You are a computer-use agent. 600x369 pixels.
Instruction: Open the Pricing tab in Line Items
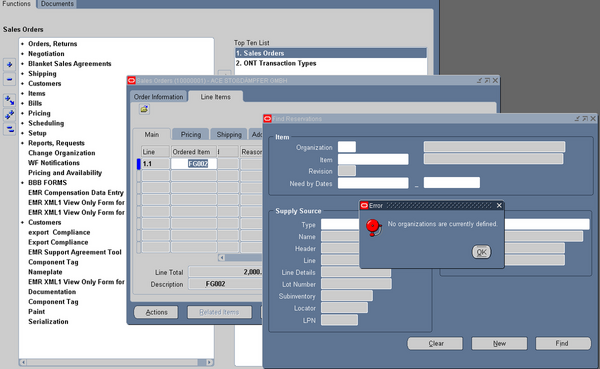tap(191, 134)
